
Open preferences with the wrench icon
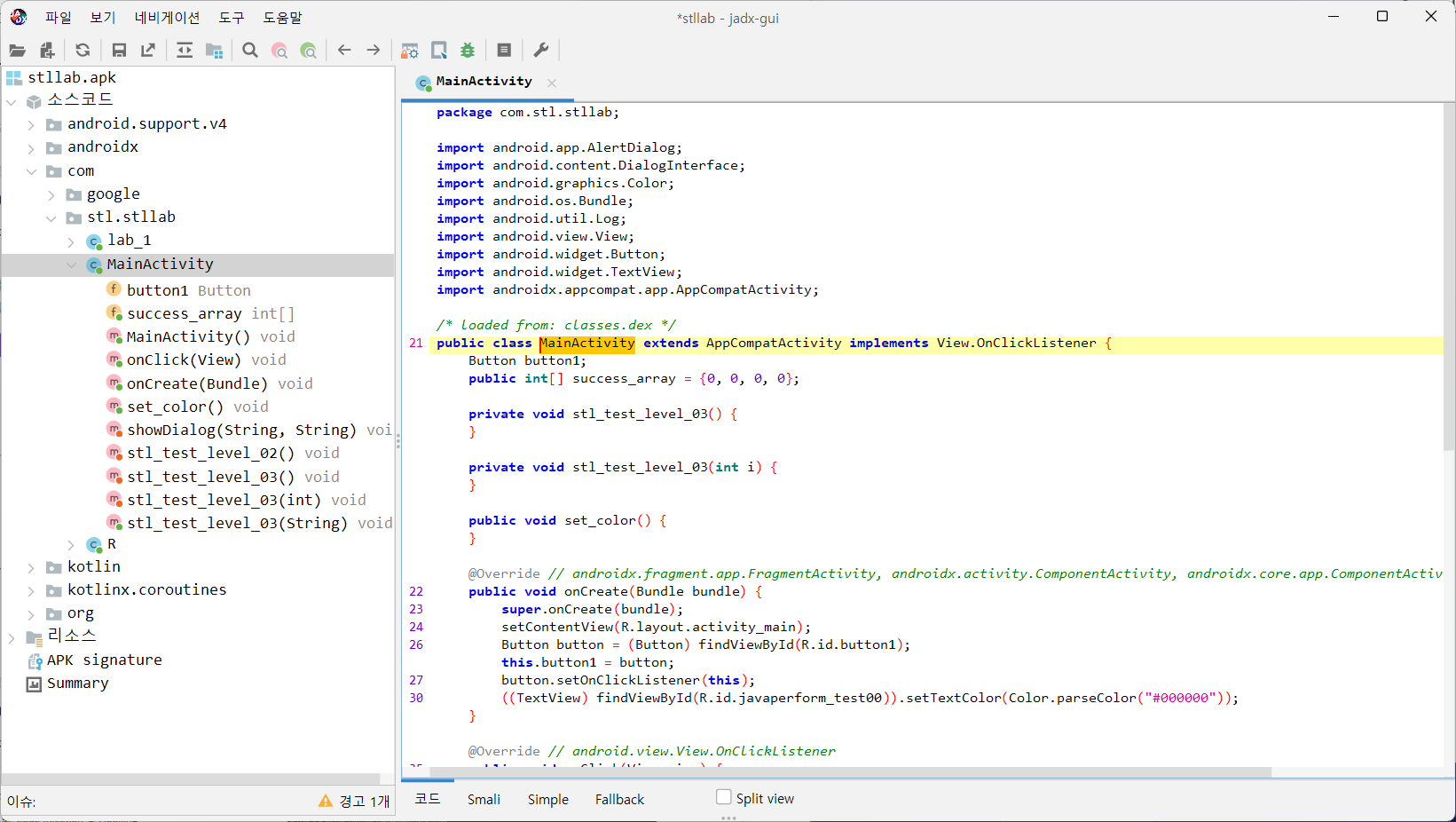click(x=540, y=51)
